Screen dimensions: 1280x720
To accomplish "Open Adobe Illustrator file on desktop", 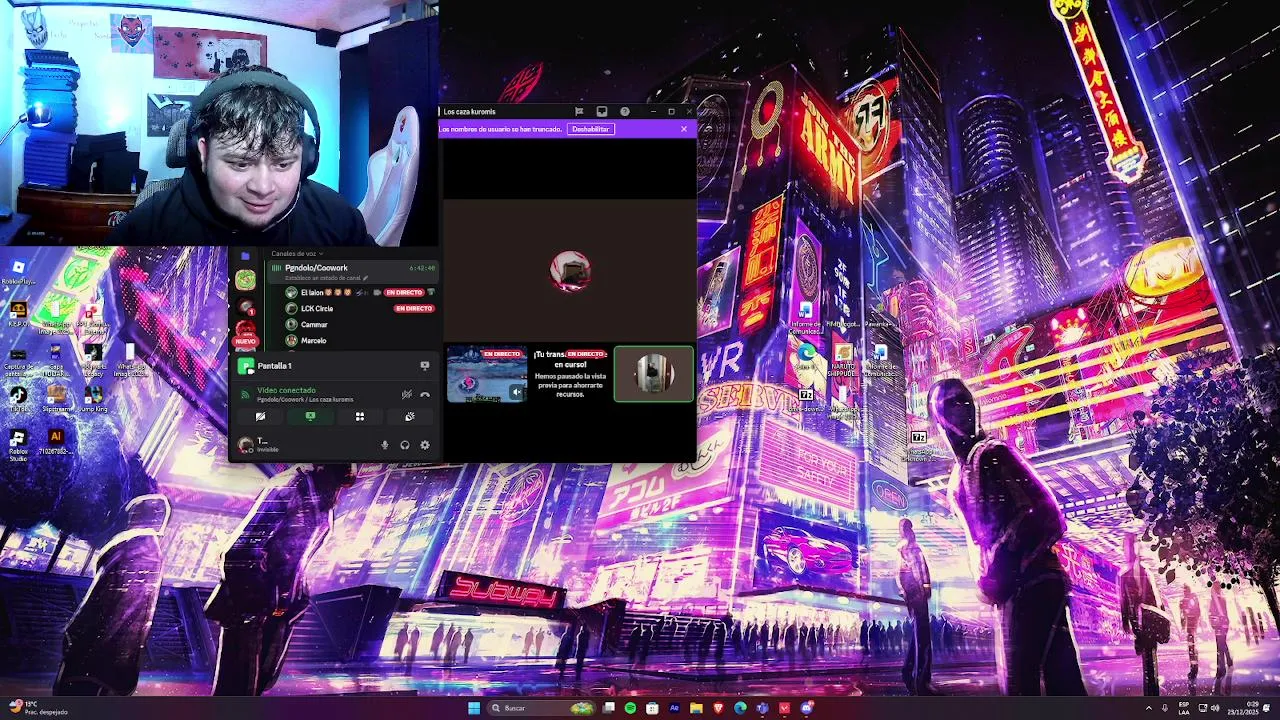I will pyautogui.click(x=56, y=442).
